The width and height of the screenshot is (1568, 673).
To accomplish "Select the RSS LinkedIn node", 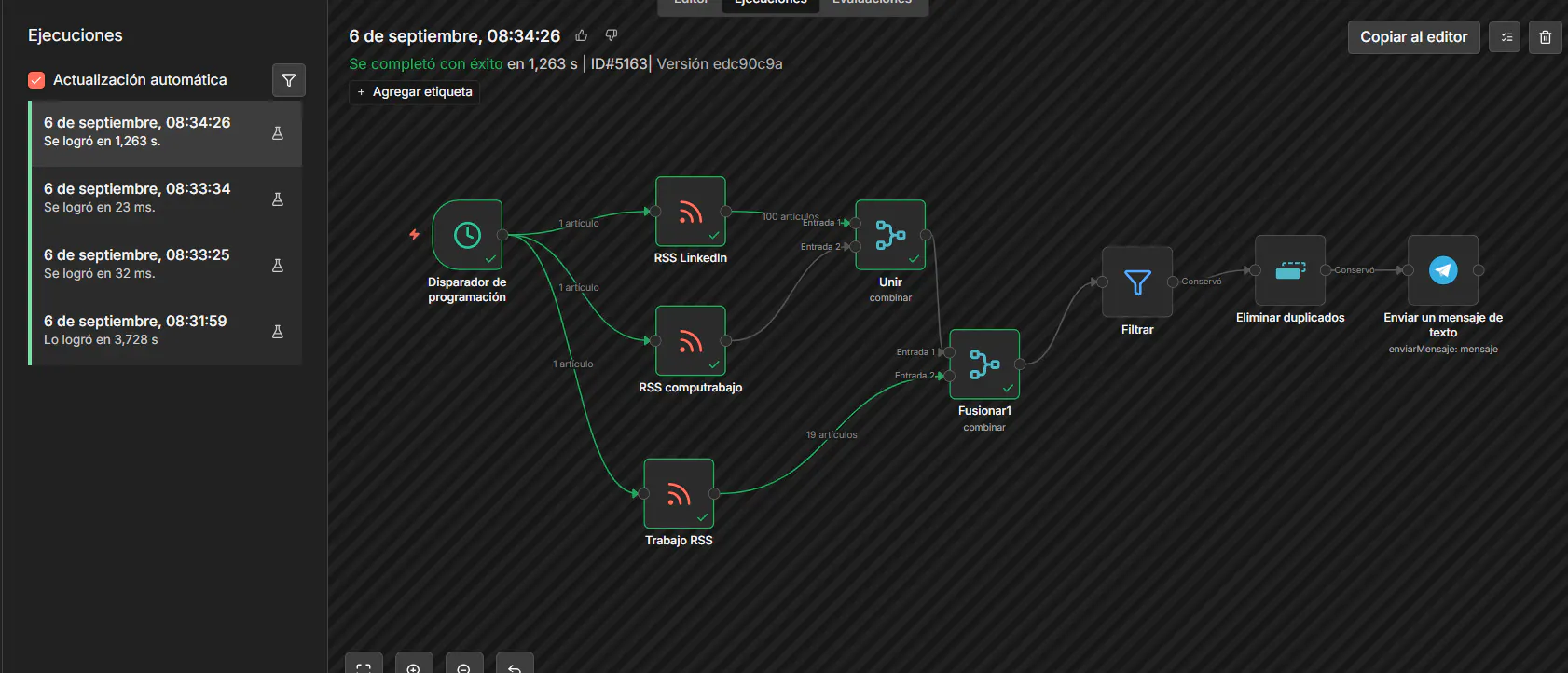I will tap(691, 212).
